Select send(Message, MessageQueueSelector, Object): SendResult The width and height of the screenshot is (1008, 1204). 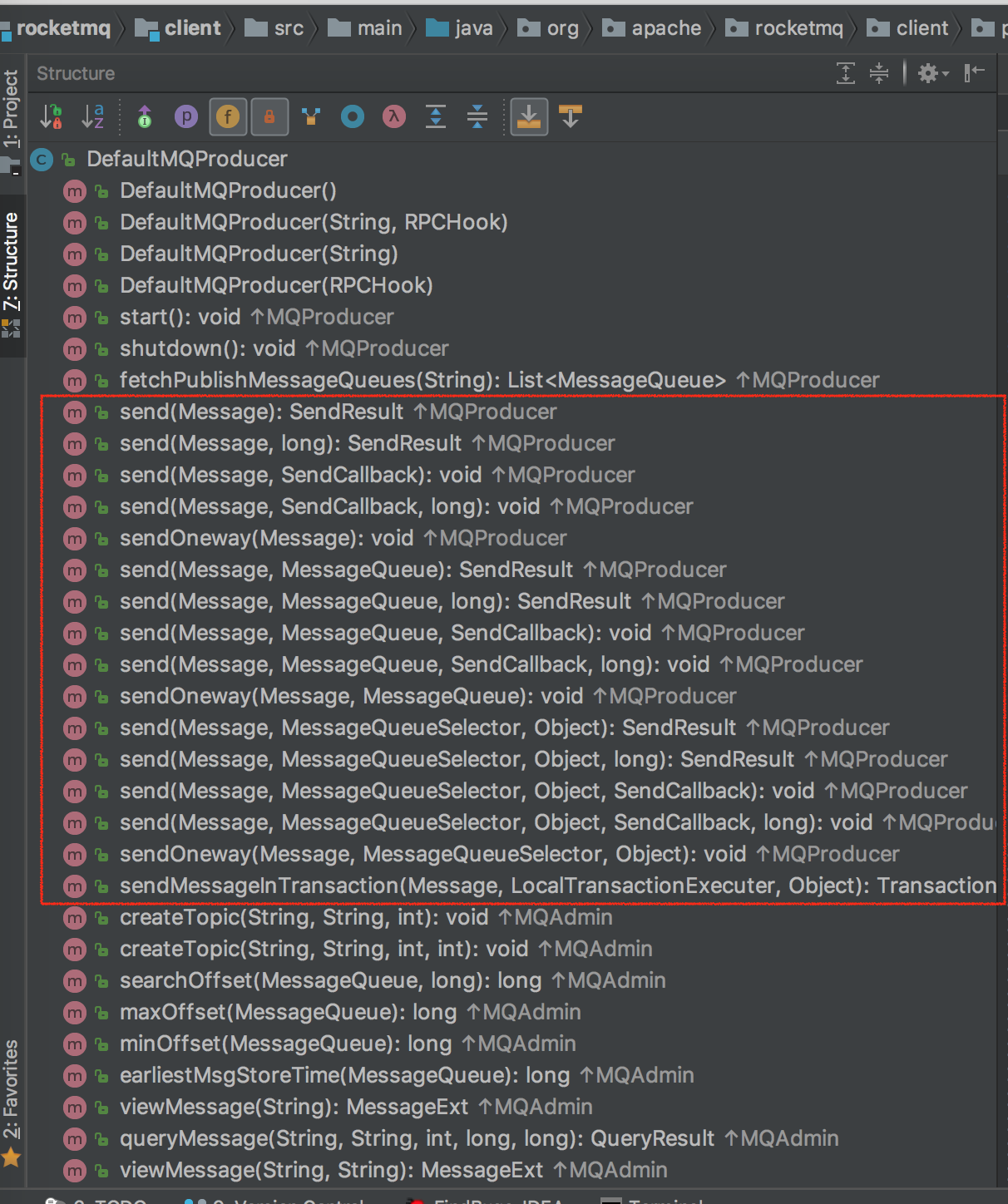pos(504,728)
